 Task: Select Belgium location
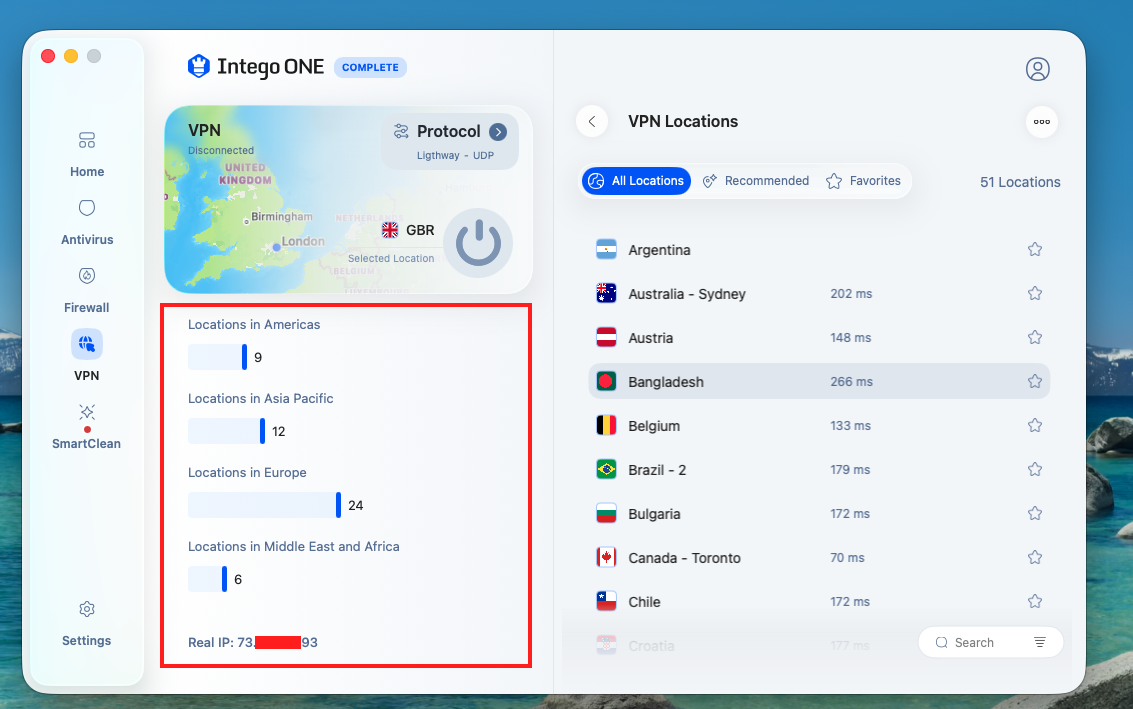(x=819, y=426)
